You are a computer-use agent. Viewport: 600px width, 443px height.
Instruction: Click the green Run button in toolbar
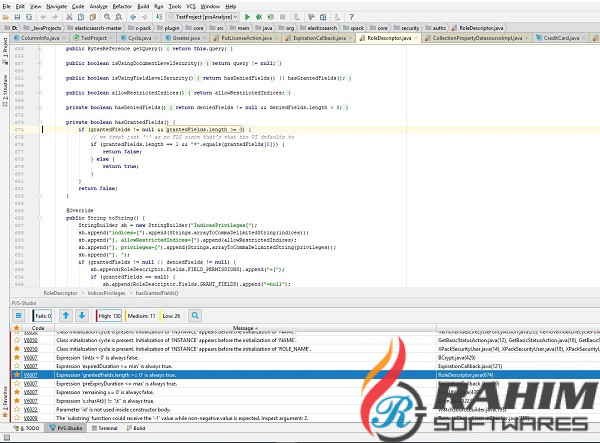[x=247, y=17]
